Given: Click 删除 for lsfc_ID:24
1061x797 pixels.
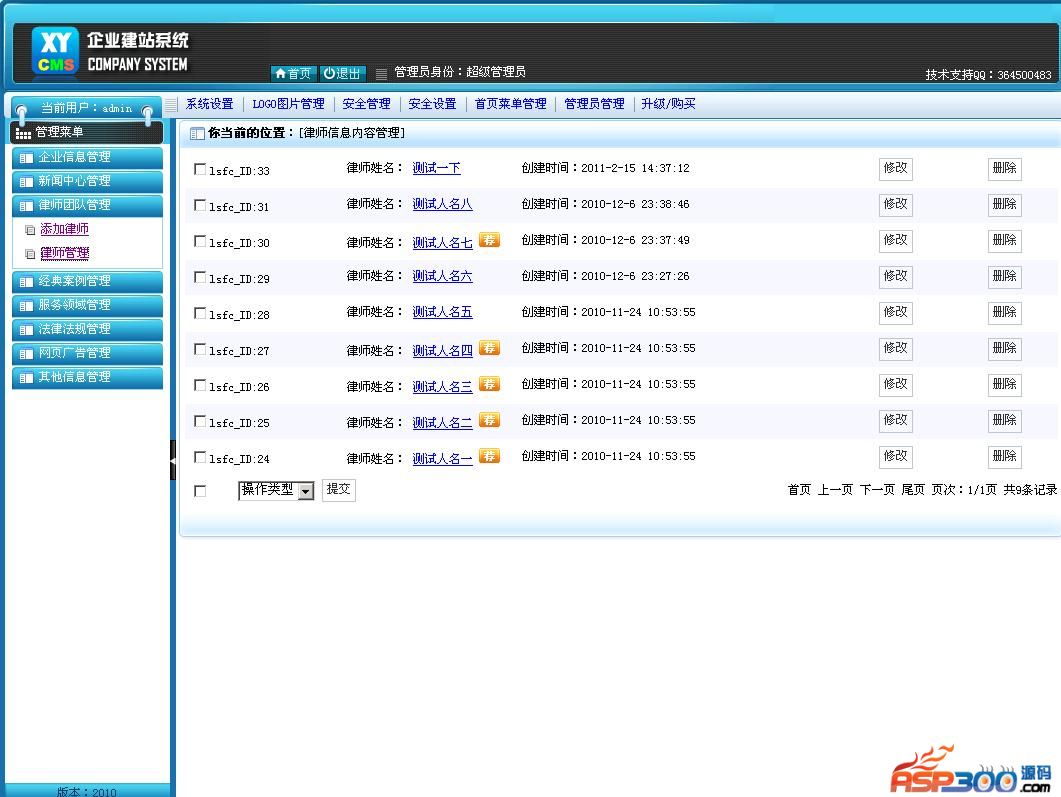Looking at the screenshot, I should (x=1004, y=457).
